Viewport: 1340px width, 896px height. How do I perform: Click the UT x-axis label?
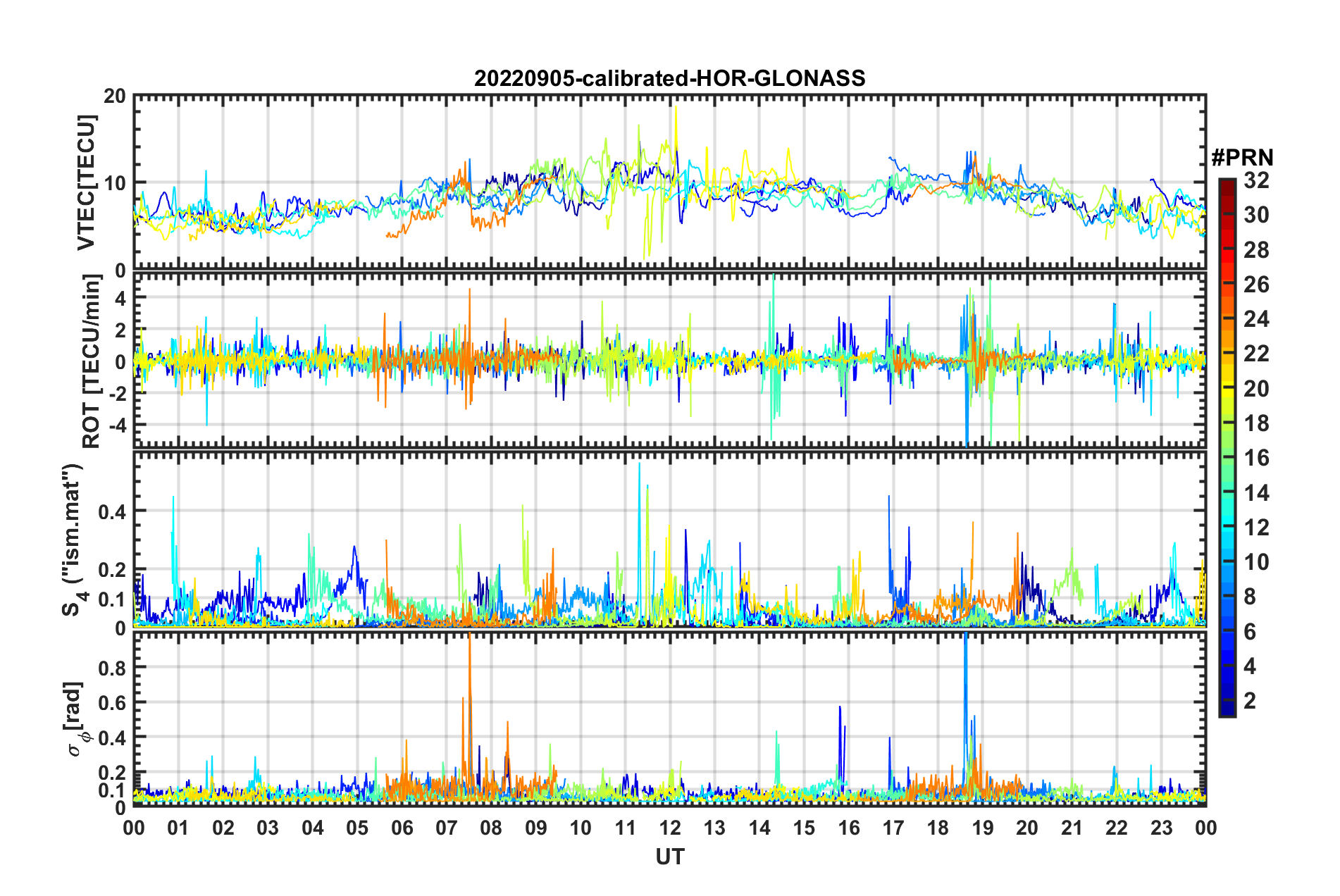click(x=669, y=857)
